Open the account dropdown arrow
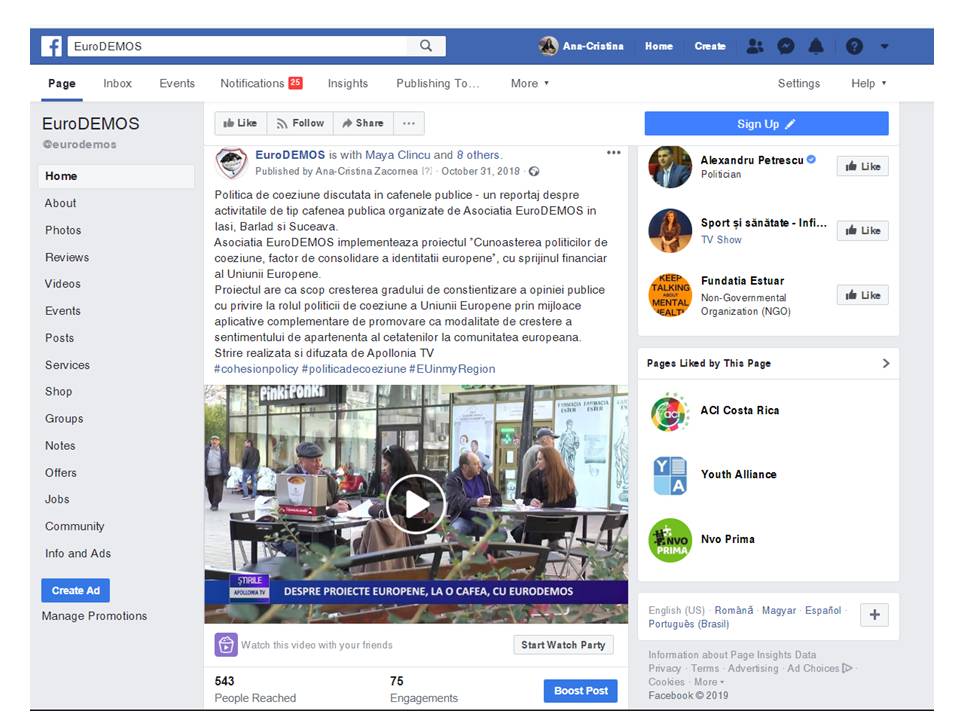This screenshot has width=960, height=720. [885, 46]
